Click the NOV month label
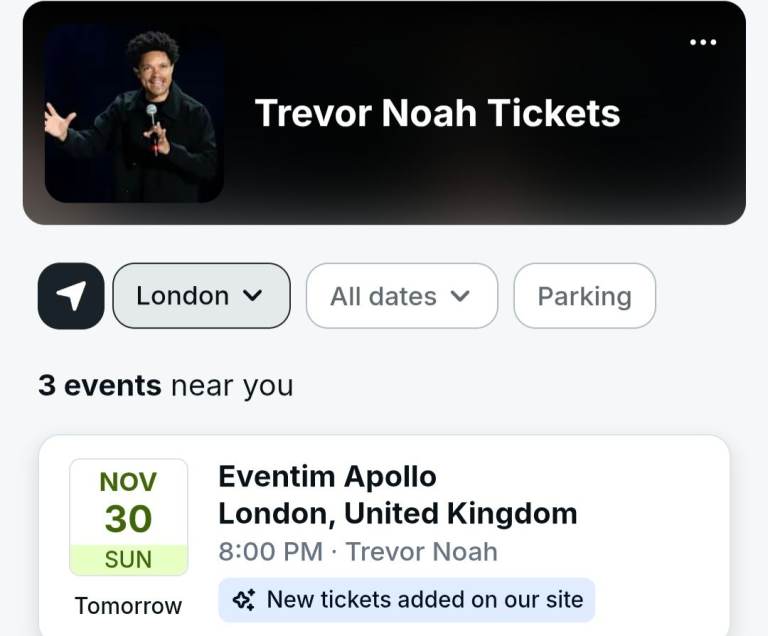768x636 pixels. (x=128, y=482)
